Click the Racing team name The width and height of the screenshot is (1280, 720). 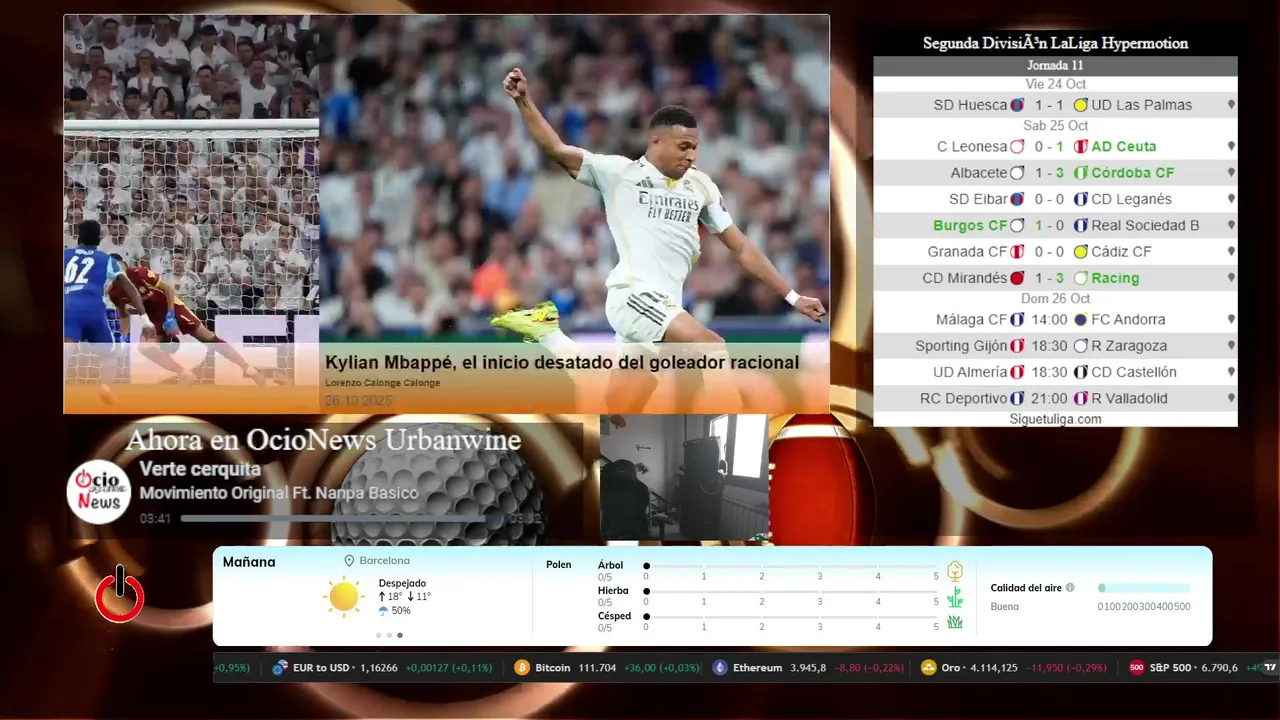point(1115,278)
